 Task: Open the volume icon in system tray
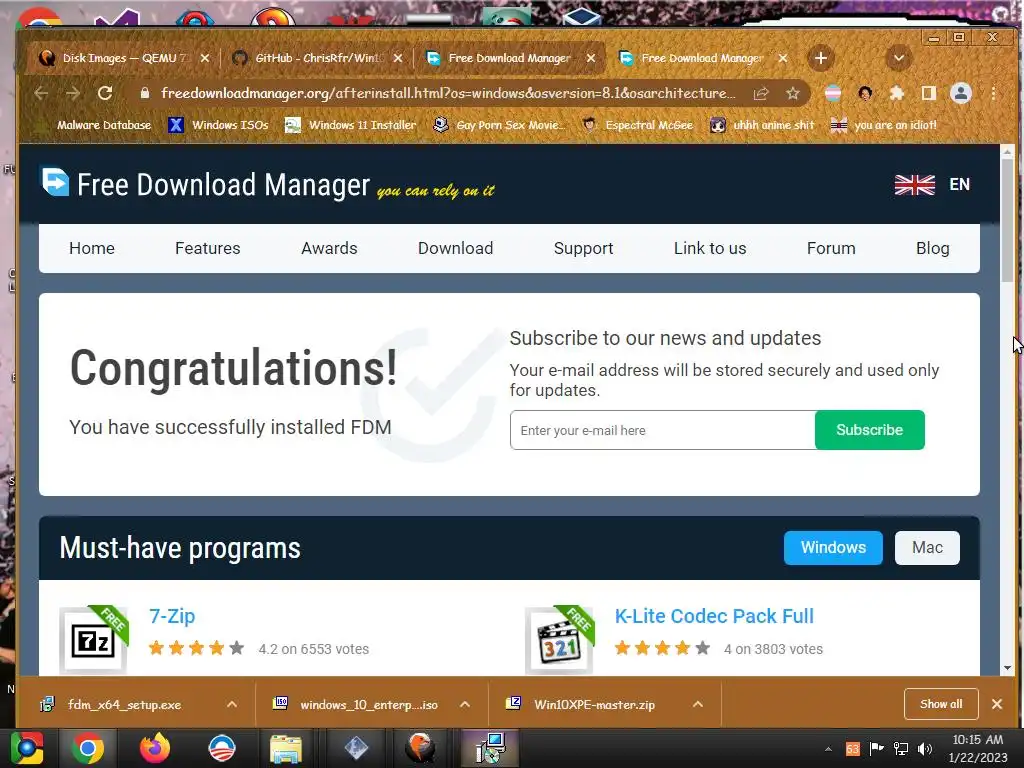tap(925, 749)
